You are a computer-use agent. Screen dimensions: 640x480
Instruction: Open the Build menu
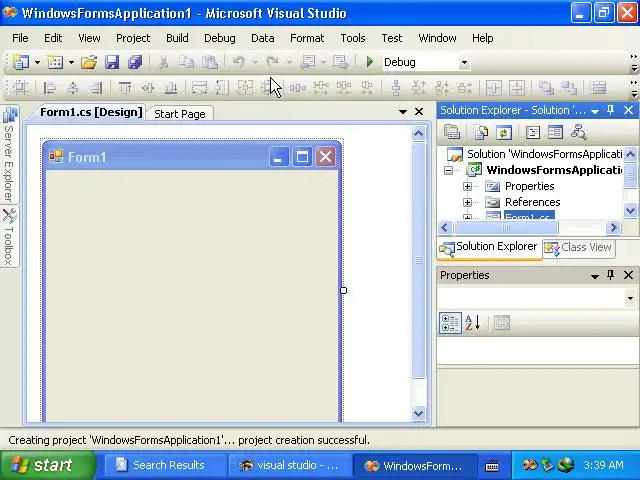[x=177, y=38]
